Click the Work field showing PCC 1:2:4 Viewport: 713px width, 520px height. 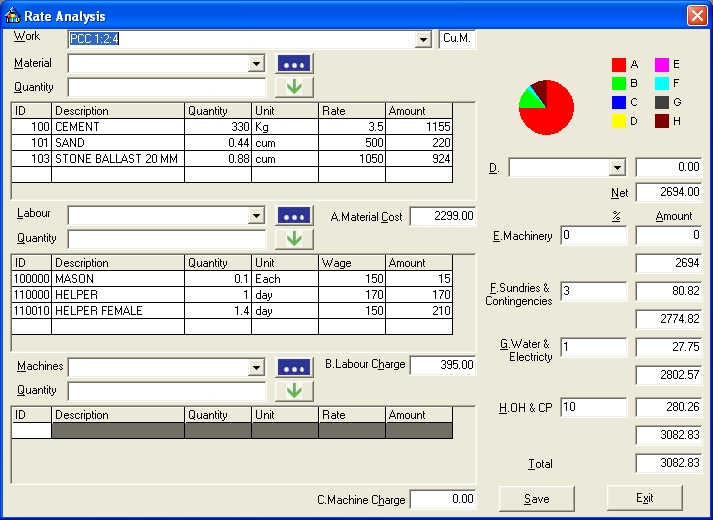[x=249, y=40]
